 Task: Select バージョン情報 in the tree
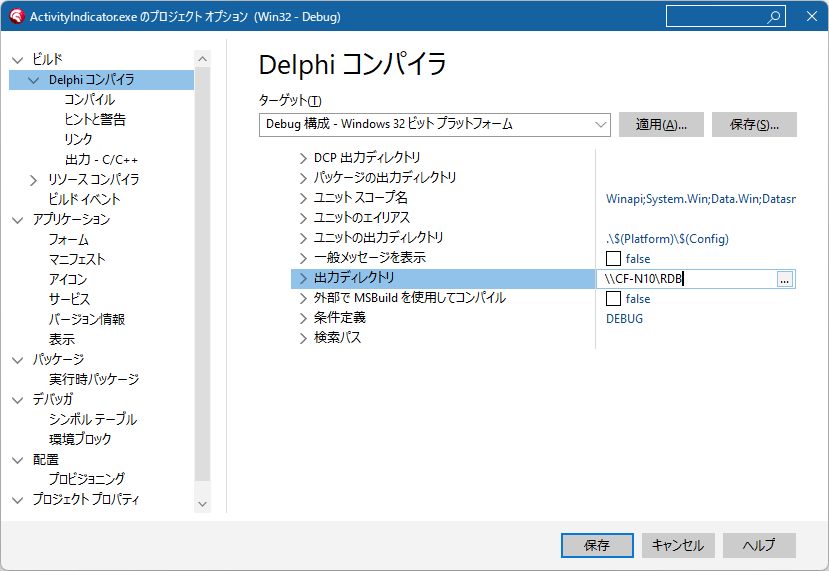(87, 319)
